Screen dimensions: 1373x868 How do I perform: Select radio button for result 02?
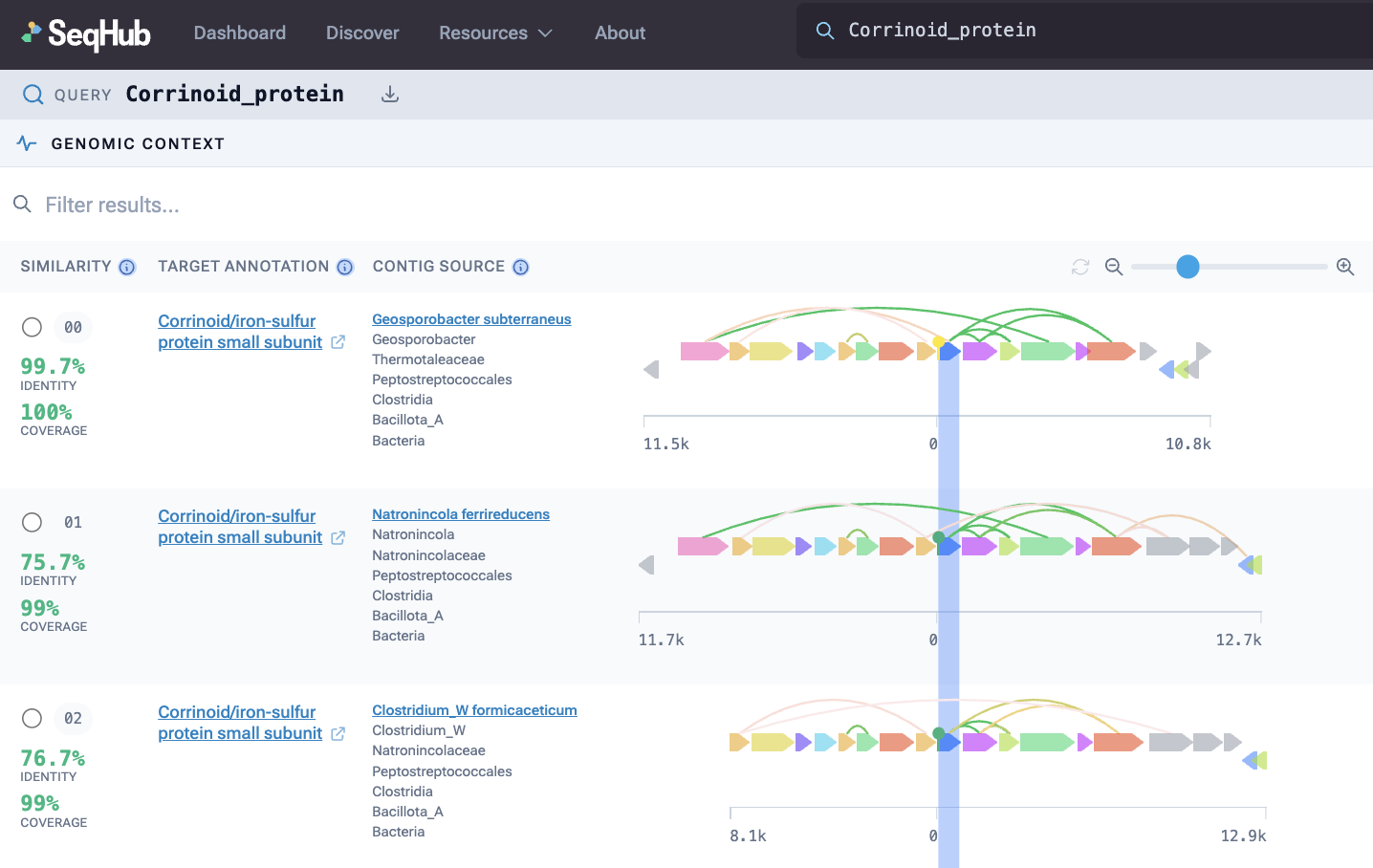[32, 718]
